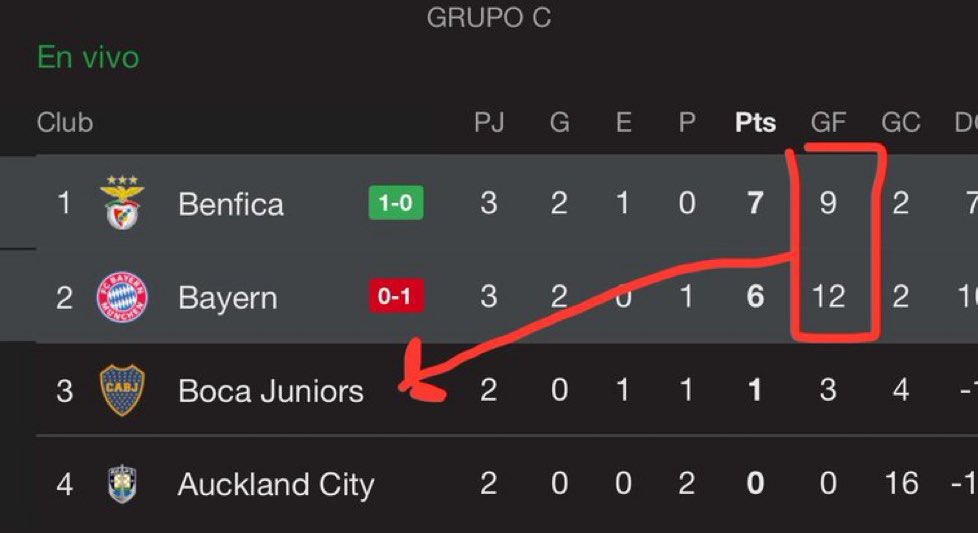The image size is (978, 533).
Task: Sort by the Pts column header
Action: click(x=755, y=122)
